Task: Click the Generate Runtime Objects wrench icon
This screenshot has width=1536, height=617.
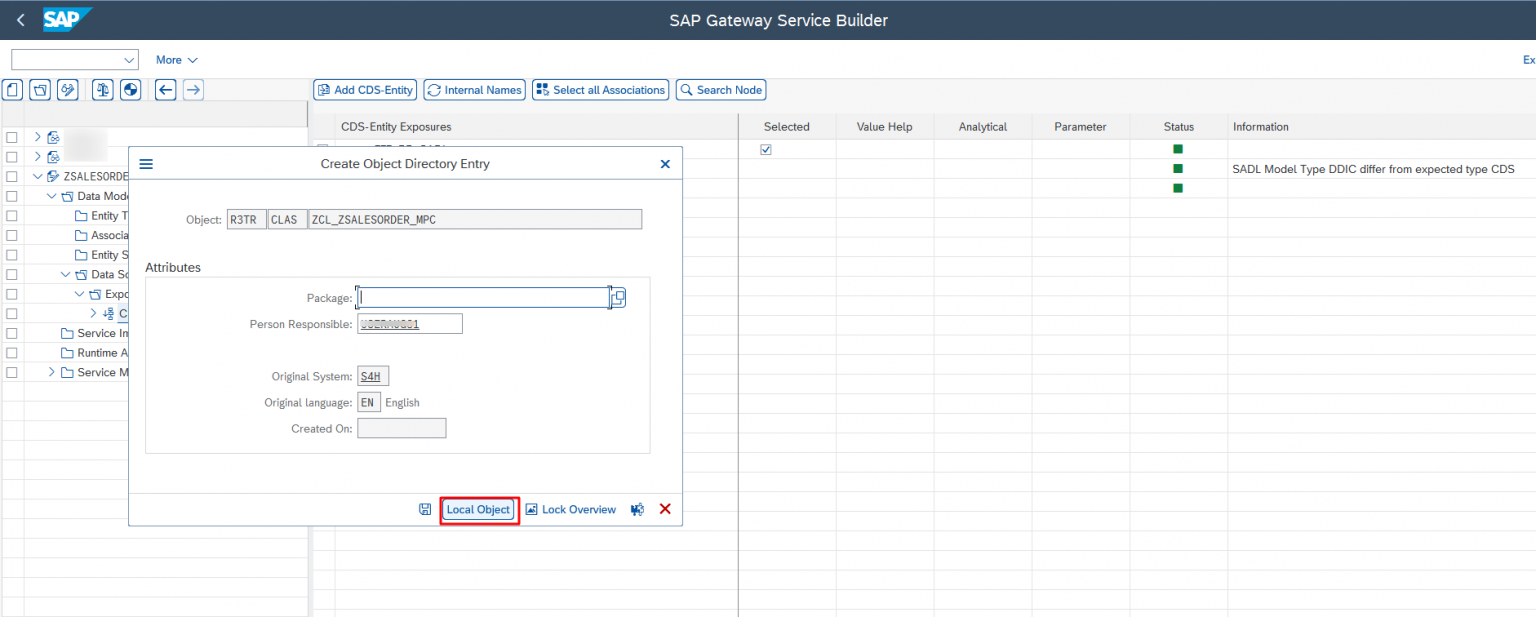Action: [x=67, y=89]
